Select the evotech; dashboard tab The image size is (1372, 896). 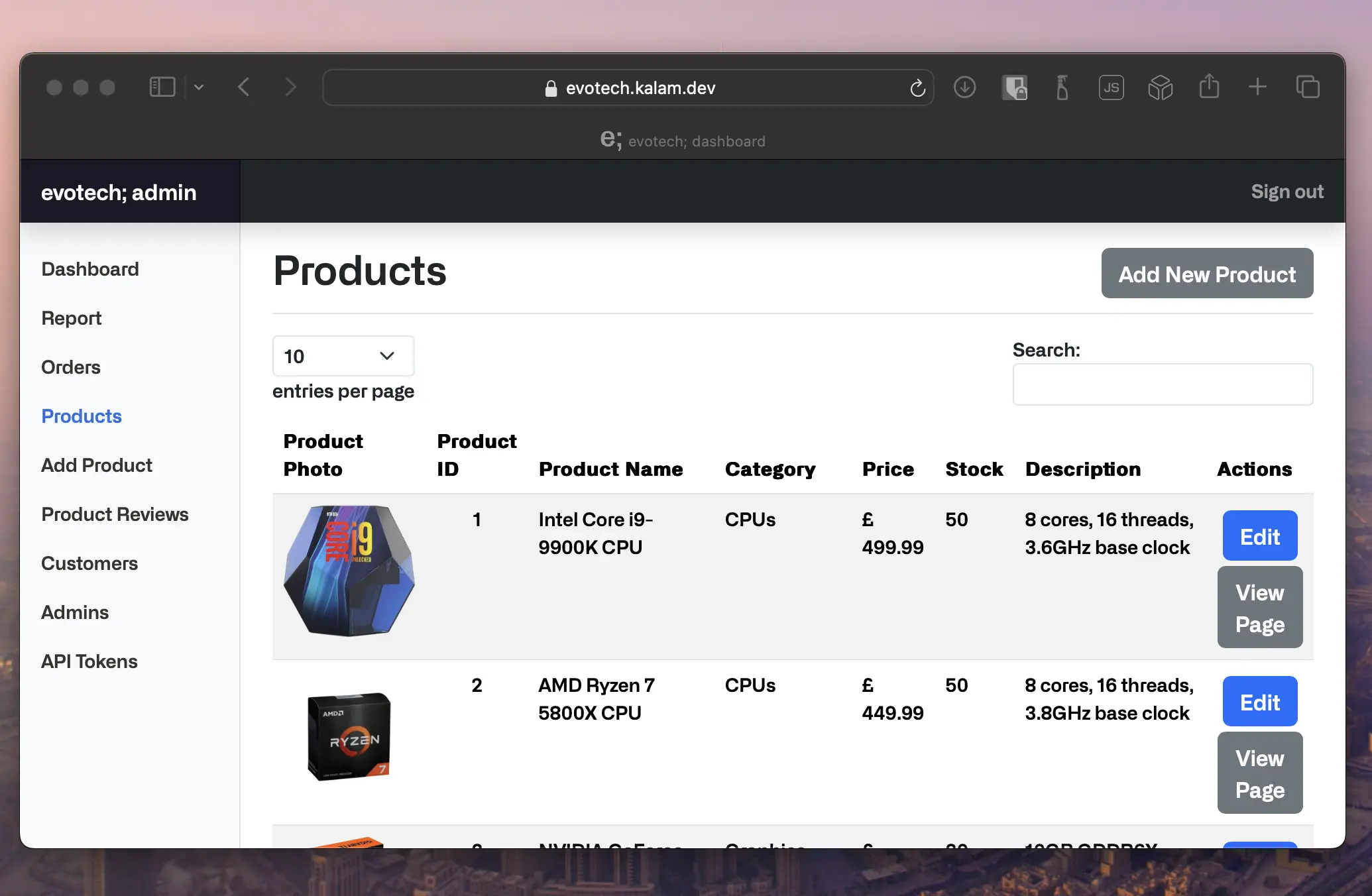[x=683, y=140]
